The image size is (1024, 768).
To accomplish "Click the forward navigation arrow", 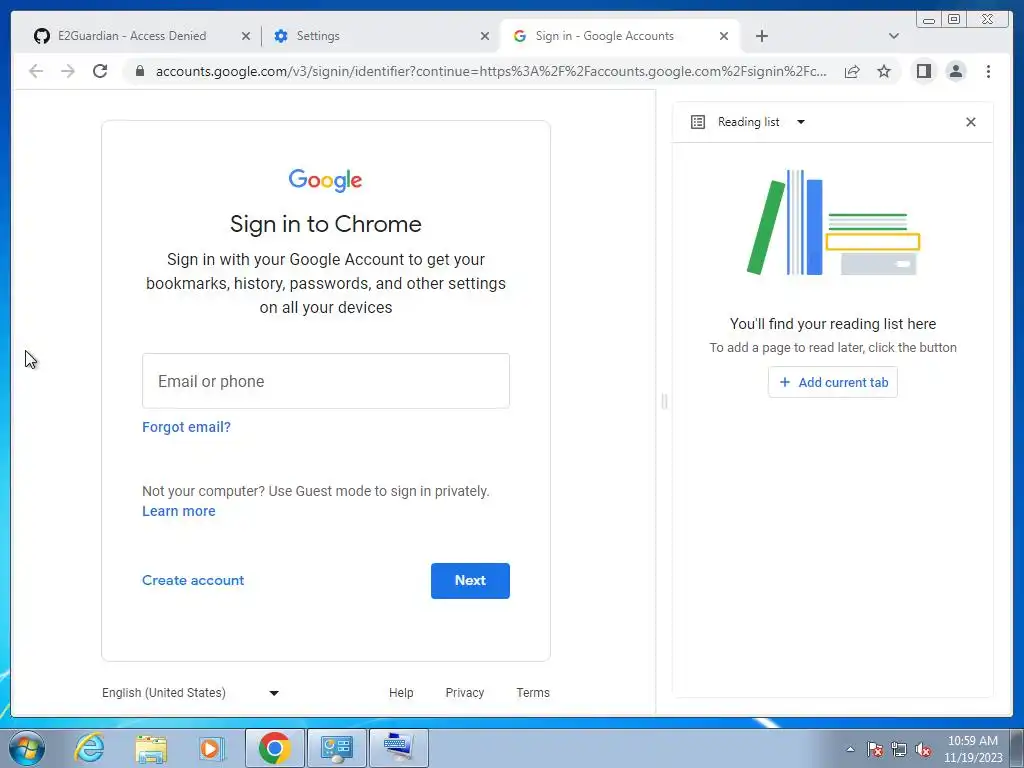I will [x=68, y=71].
